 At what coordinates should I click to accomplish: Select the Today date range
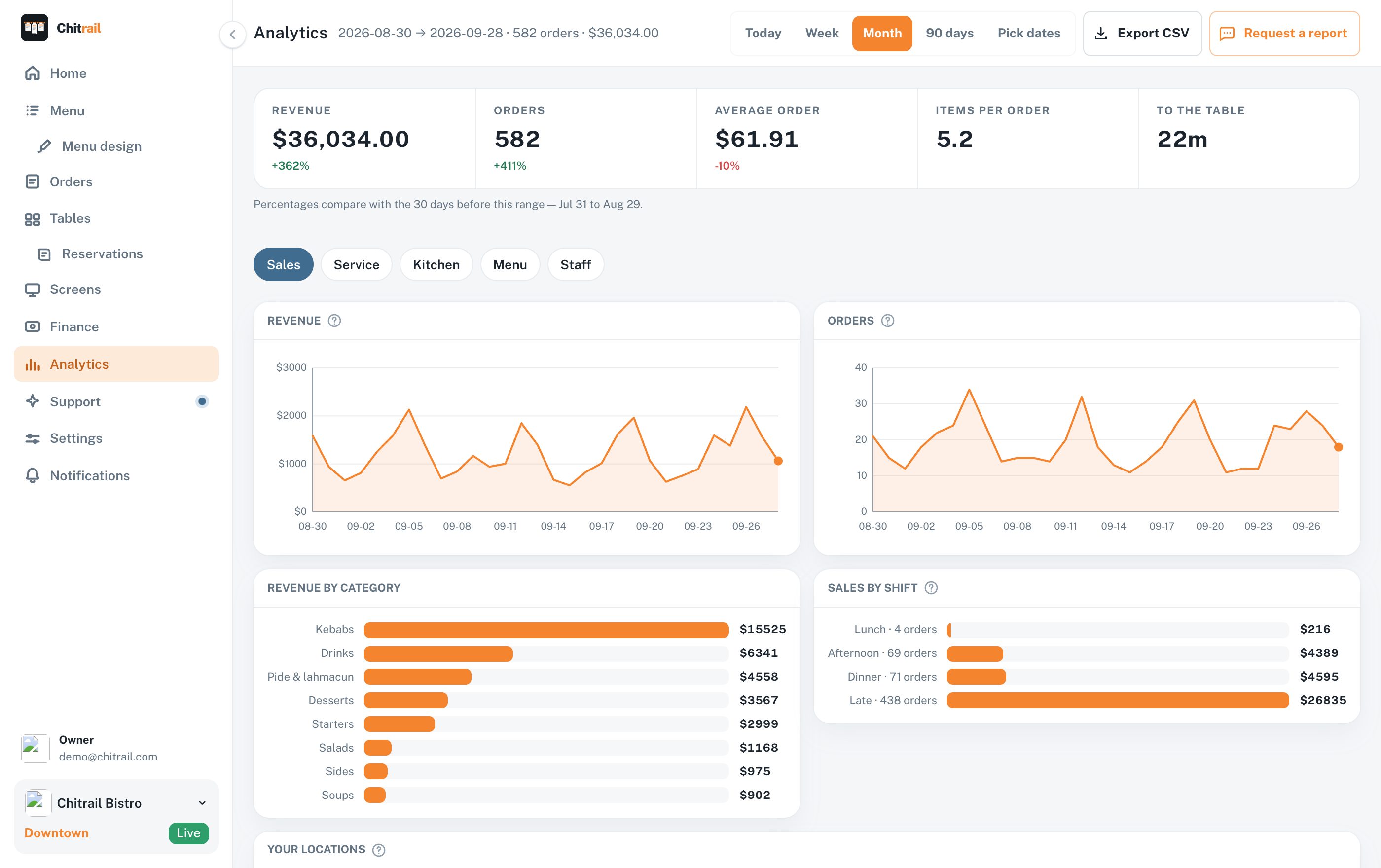(x=763, y=33)
